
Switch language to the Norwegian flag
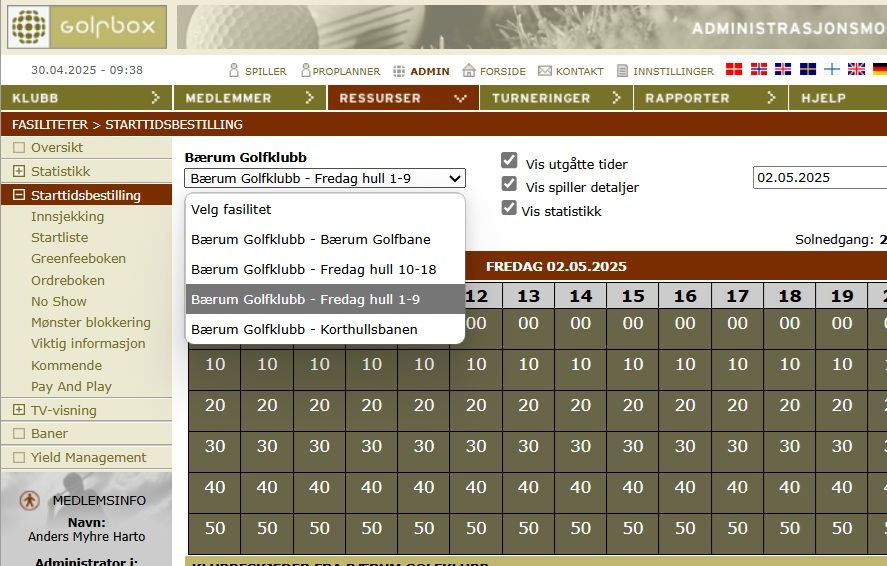click(x=759, y=69)
